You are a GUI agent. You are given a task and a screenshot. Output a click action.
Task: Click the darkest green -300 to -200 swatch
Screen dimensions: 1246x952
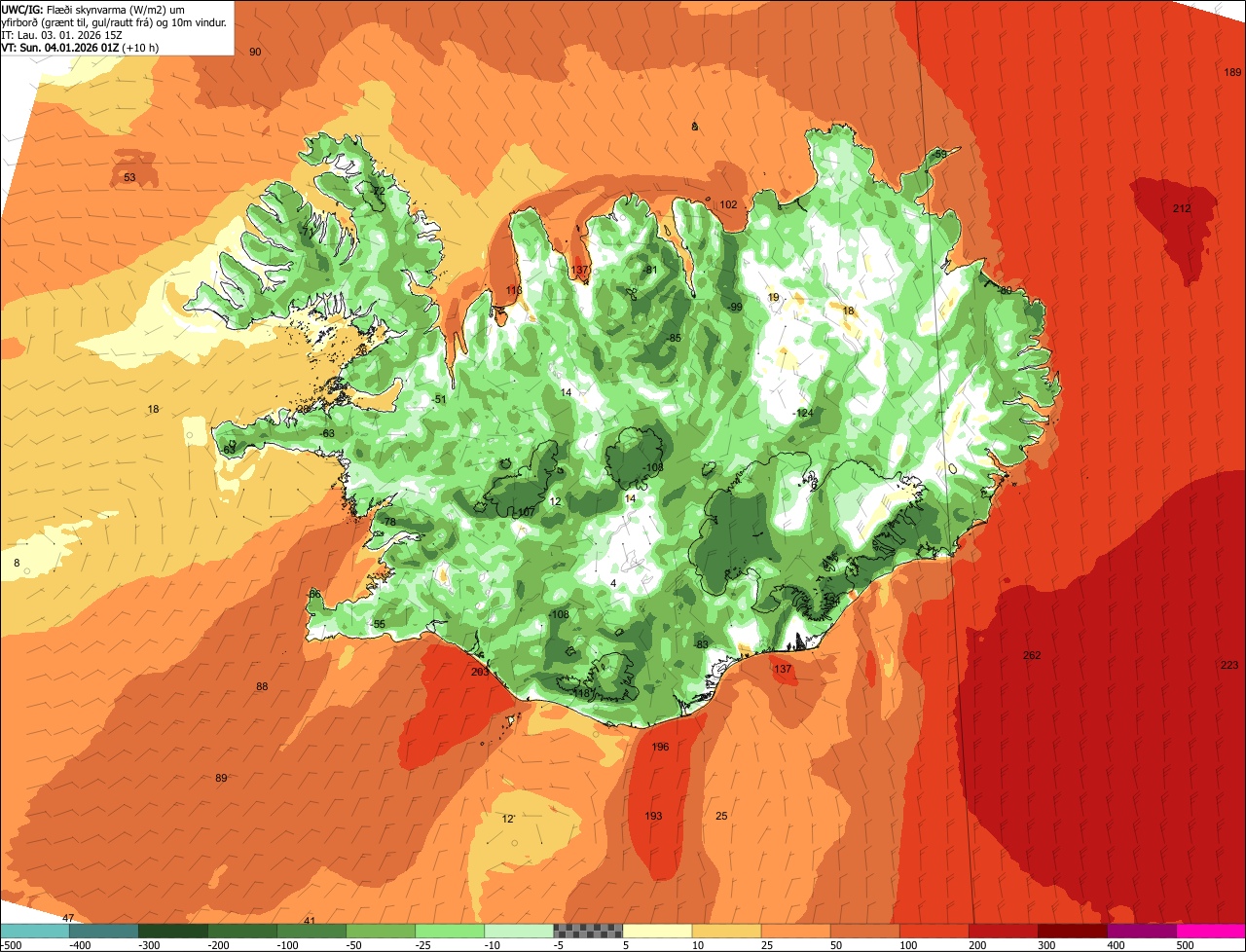point(173,932)
